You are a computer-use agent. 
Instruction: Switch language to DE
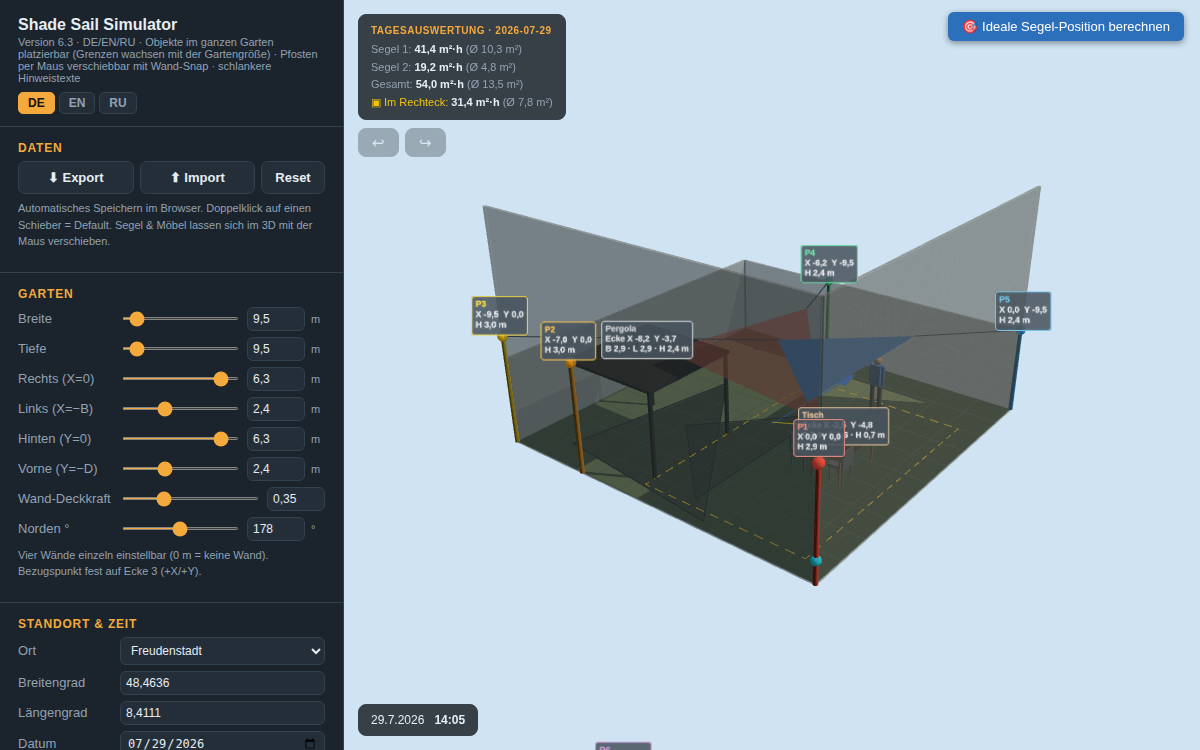point(36,103)
